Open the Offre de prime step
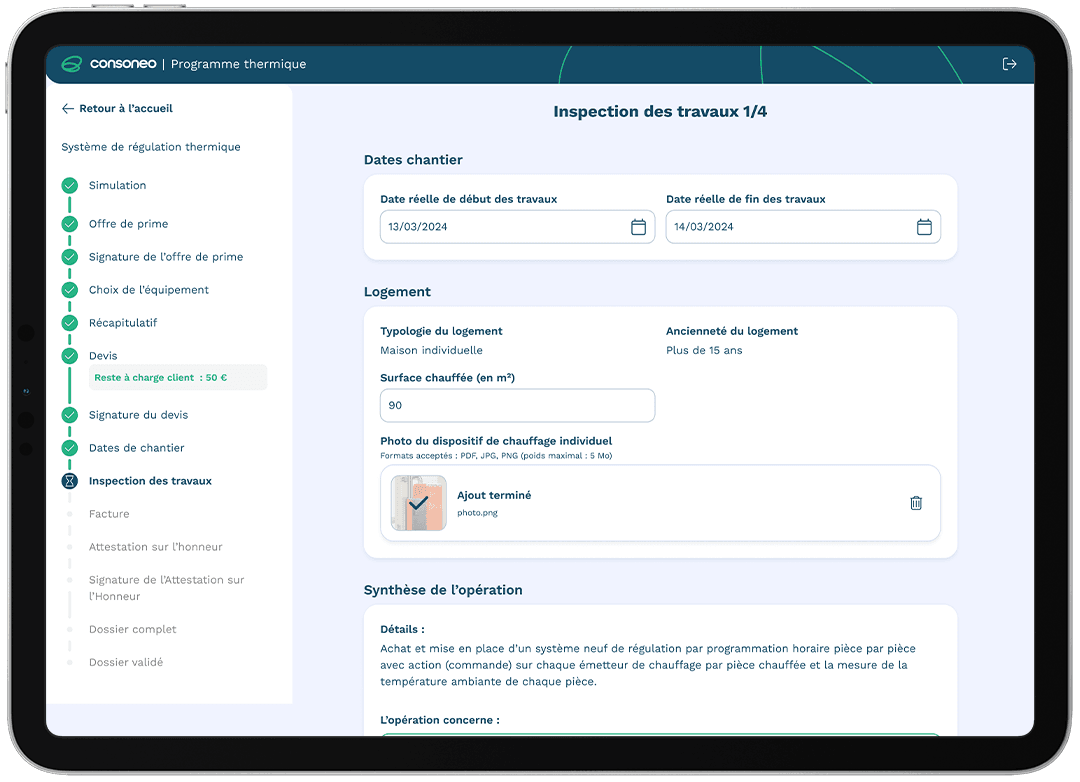Viewport: 1080px width, 782px height. tap(128, 224)
